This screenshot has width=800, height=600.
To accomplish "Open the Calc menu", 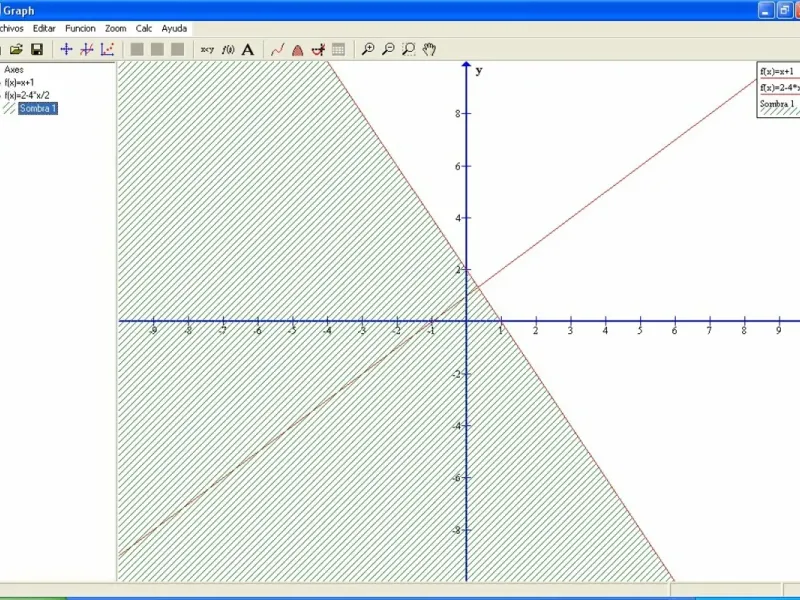I will click(144, 29).
